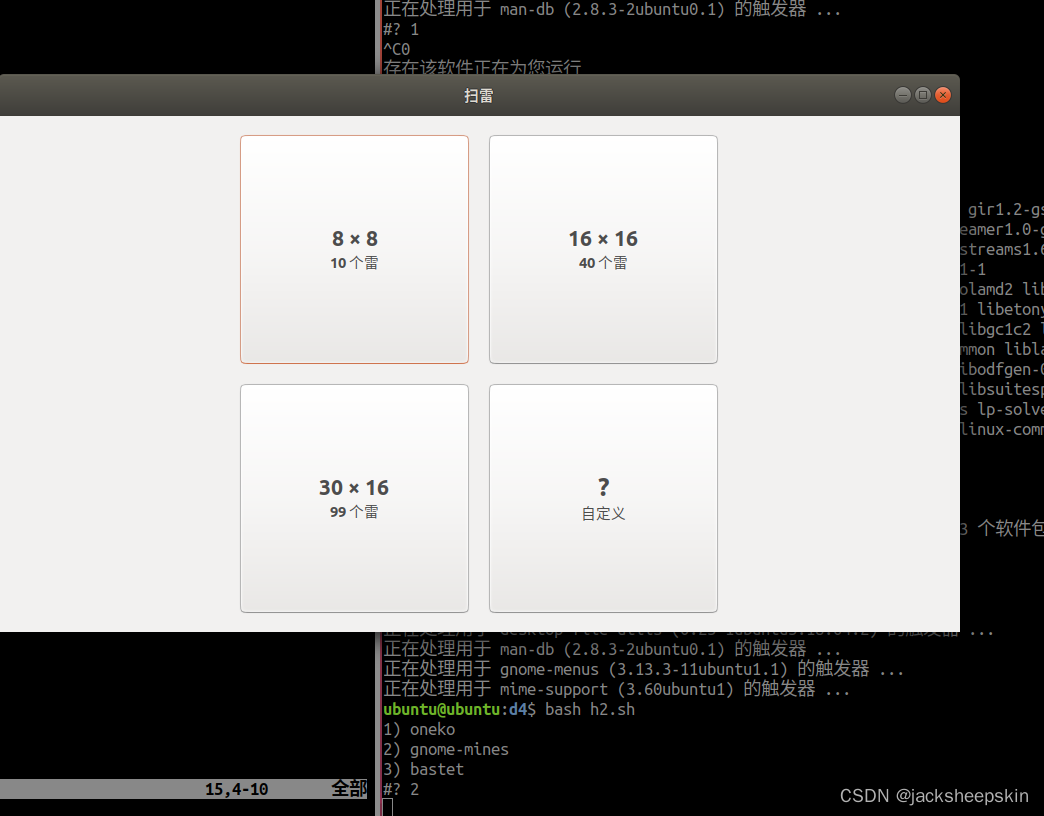The height and width of the screenshot is (816, 1044).
Task: Click the 10 个雷 mine count label
Action: click(354, 262)
